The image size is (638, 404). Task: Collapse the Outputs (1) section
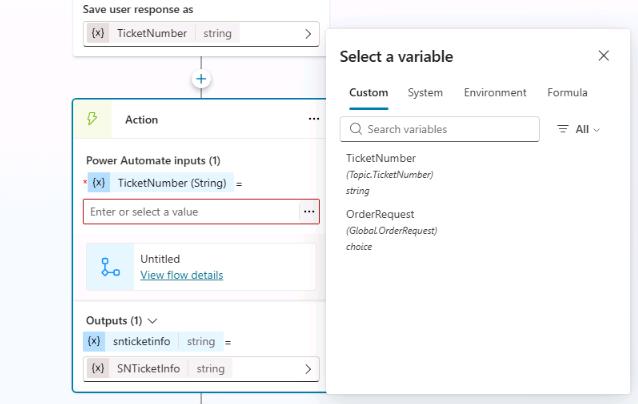(153, 321)
